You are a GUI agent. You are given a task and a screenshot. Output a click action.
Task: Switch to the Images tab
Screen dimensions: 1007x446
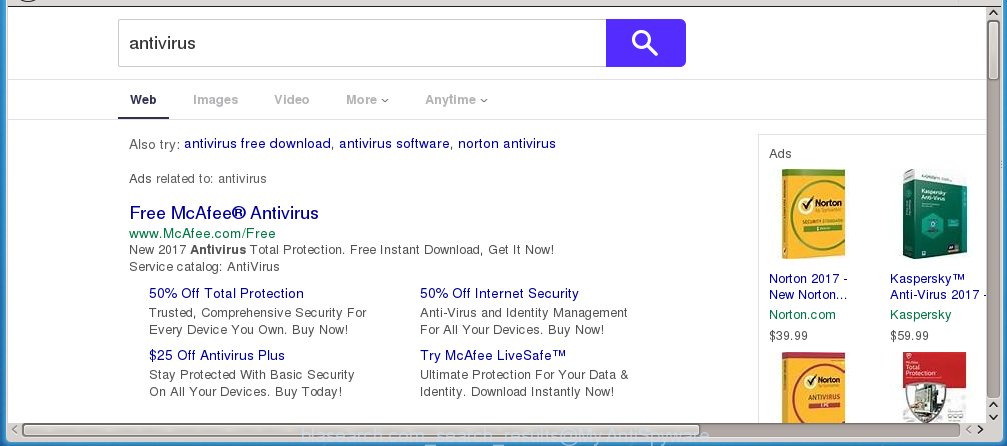tap(216, 100)
